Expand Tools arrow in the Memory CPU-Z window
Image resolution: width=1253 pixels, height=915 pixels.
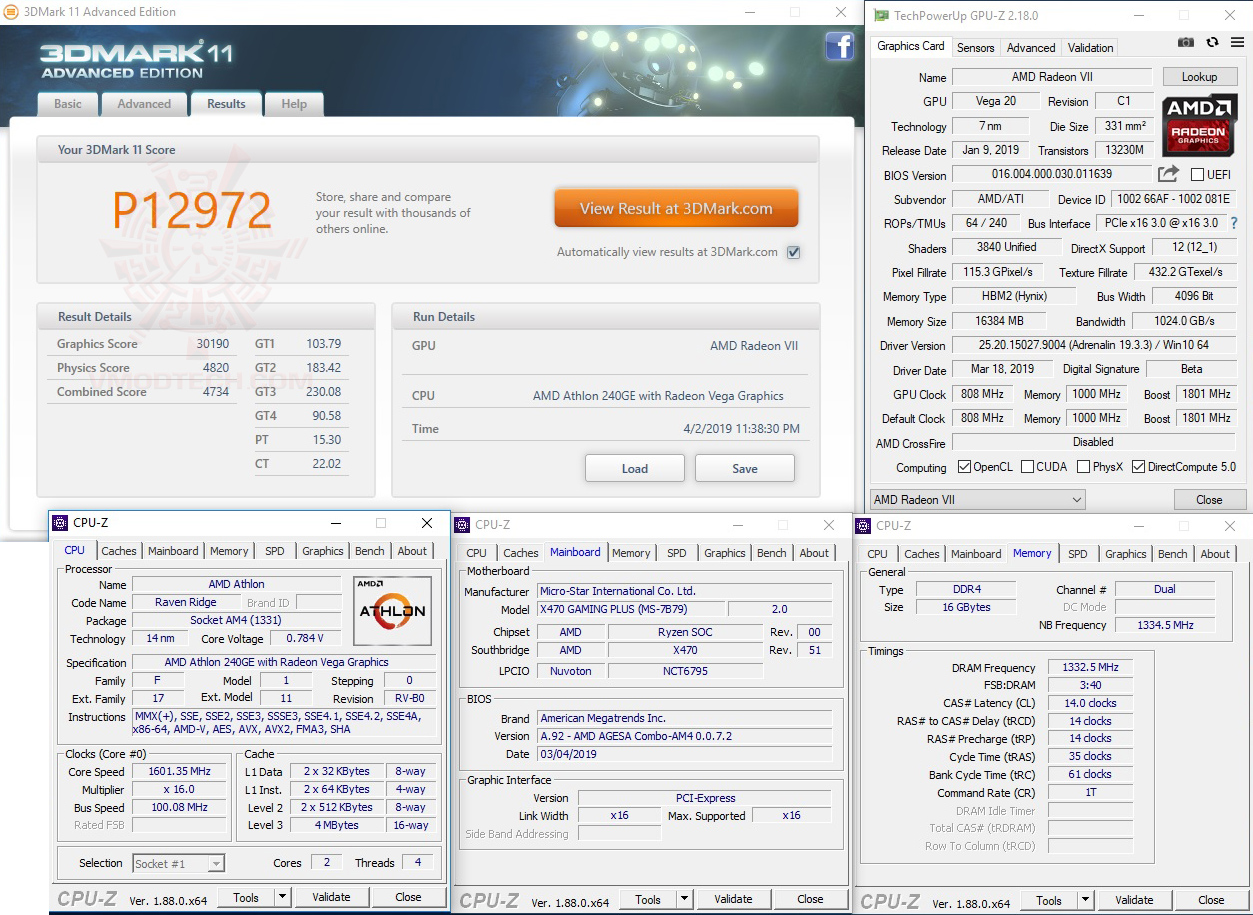(1085, 900)
